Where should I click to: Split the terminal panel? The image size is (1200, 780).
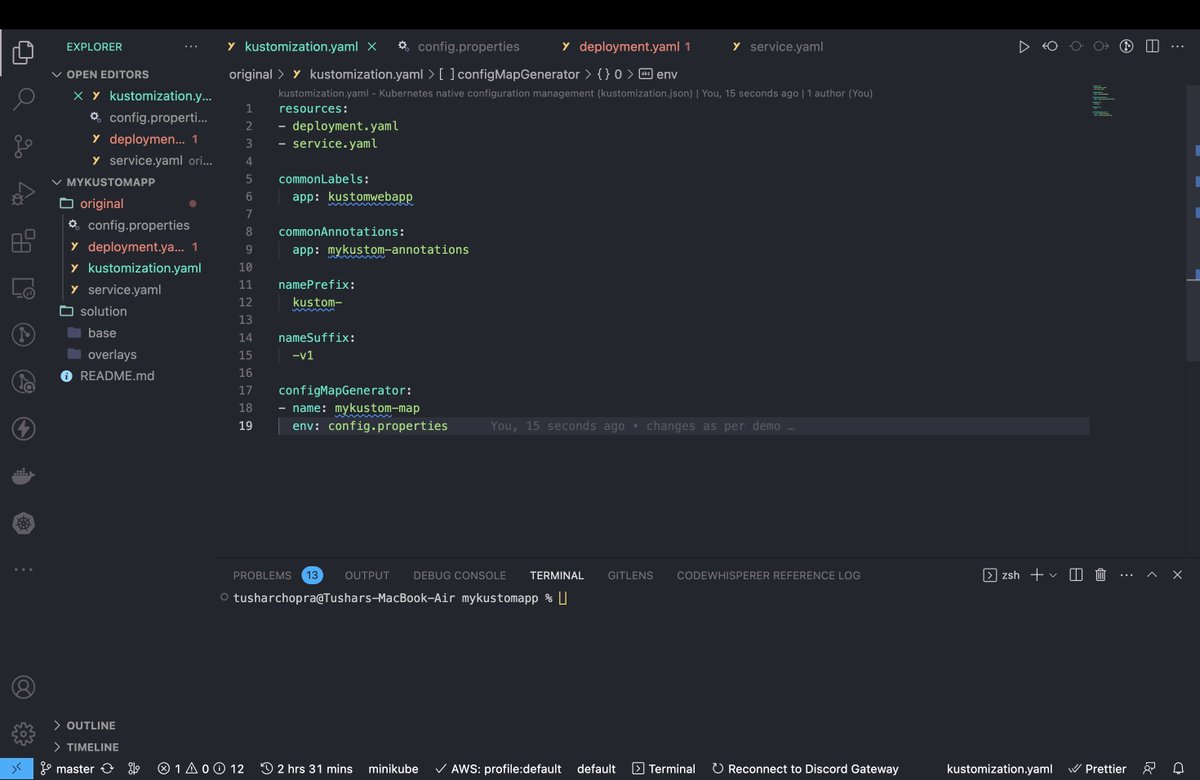click(x=1076, y=575)
